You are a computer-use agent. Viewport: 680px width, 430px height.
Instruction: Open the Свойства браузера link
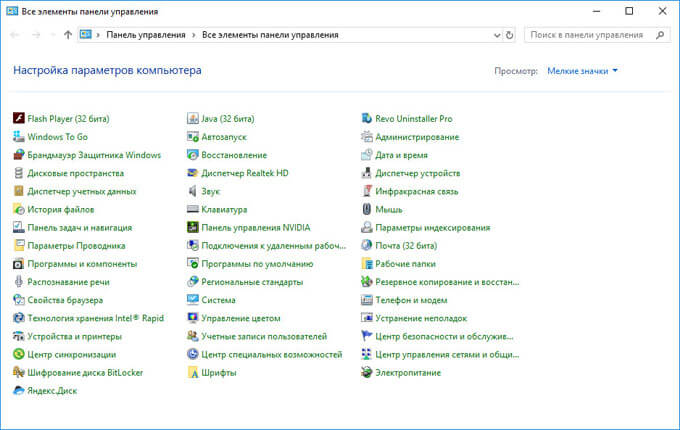65,300
